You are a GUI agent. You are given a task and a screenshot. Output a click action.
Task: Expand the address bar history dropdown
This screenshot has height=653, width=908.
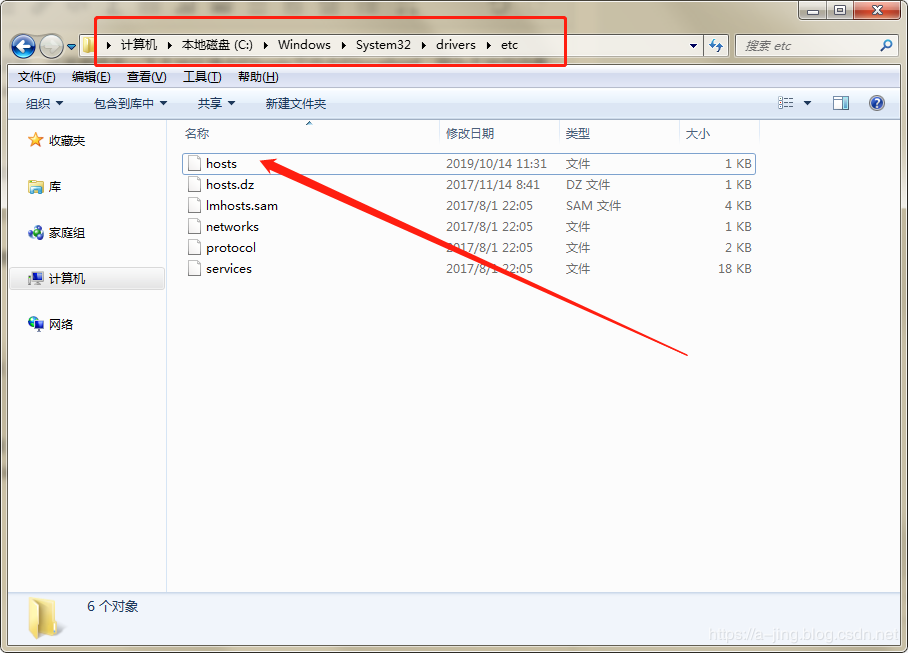click(694, 46)
